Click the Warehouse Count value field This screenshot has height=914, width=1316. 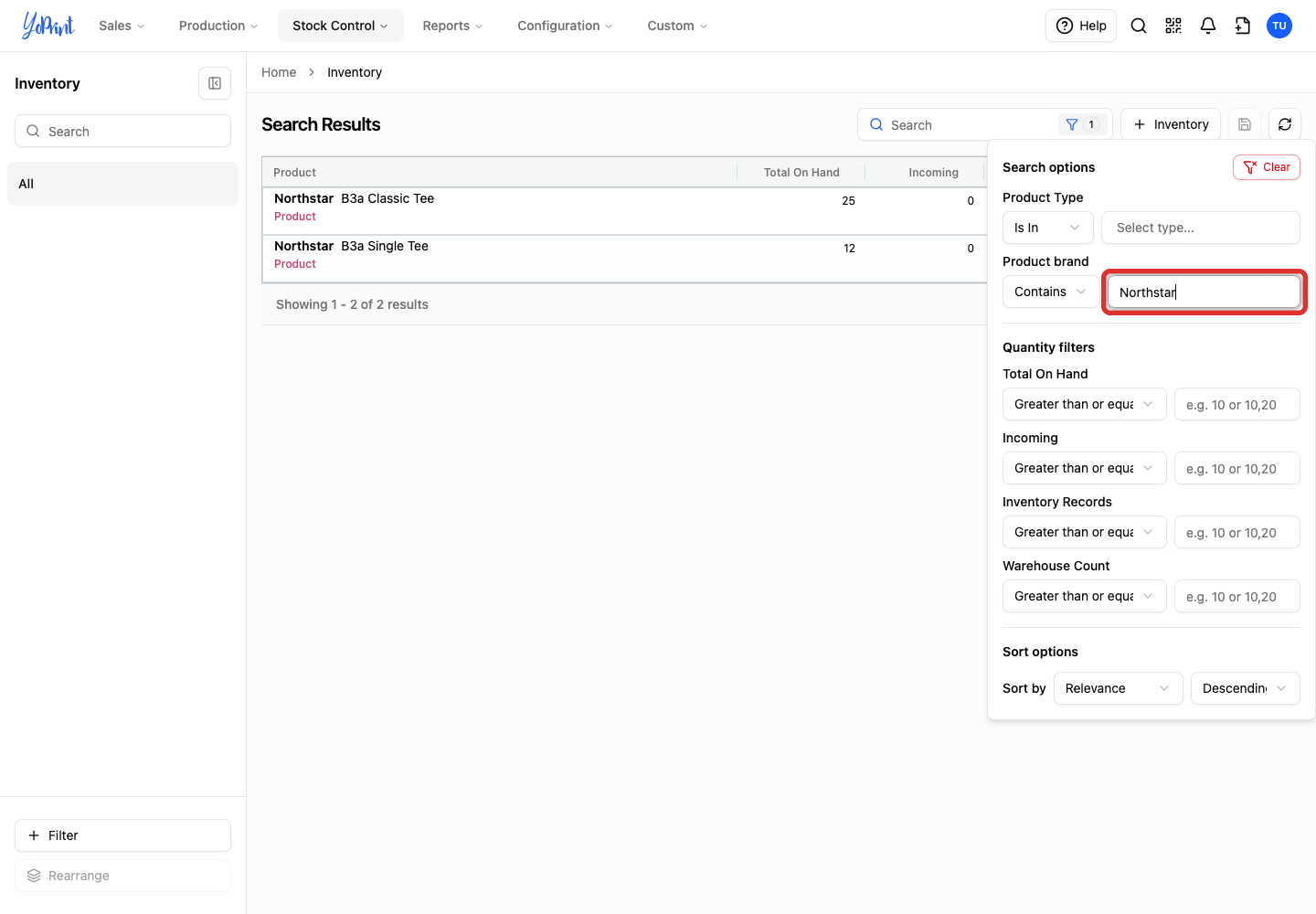pos(1237,596)
